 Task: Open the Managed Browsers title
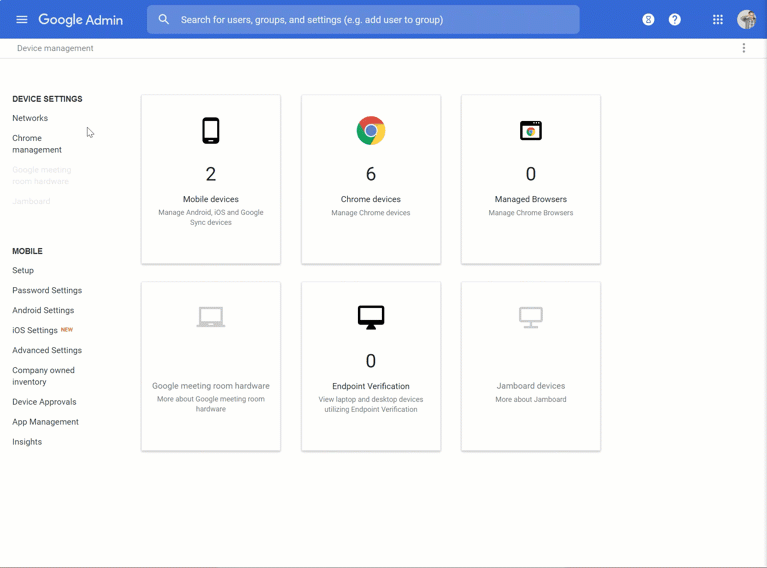(x=531, y=199)
